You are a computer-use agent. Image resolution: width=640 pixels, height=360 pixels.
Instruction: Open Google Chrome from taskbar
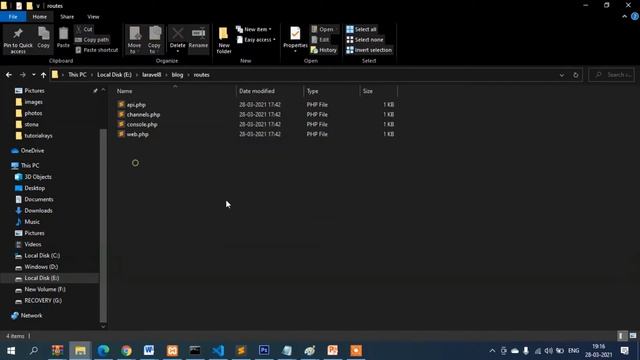pyautogui.click(x=126, y=351)
